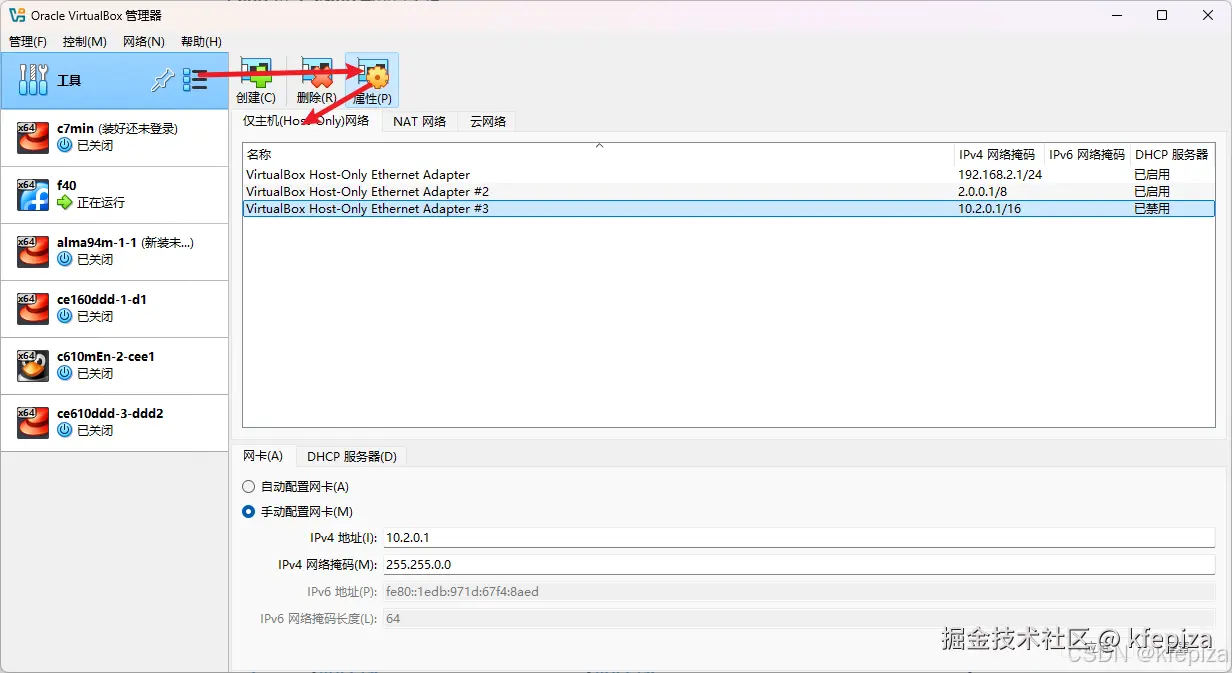1232x673 pixels.
Task: Click the 10.2.0.1/16 mask cell
Action: pos(989,208)
